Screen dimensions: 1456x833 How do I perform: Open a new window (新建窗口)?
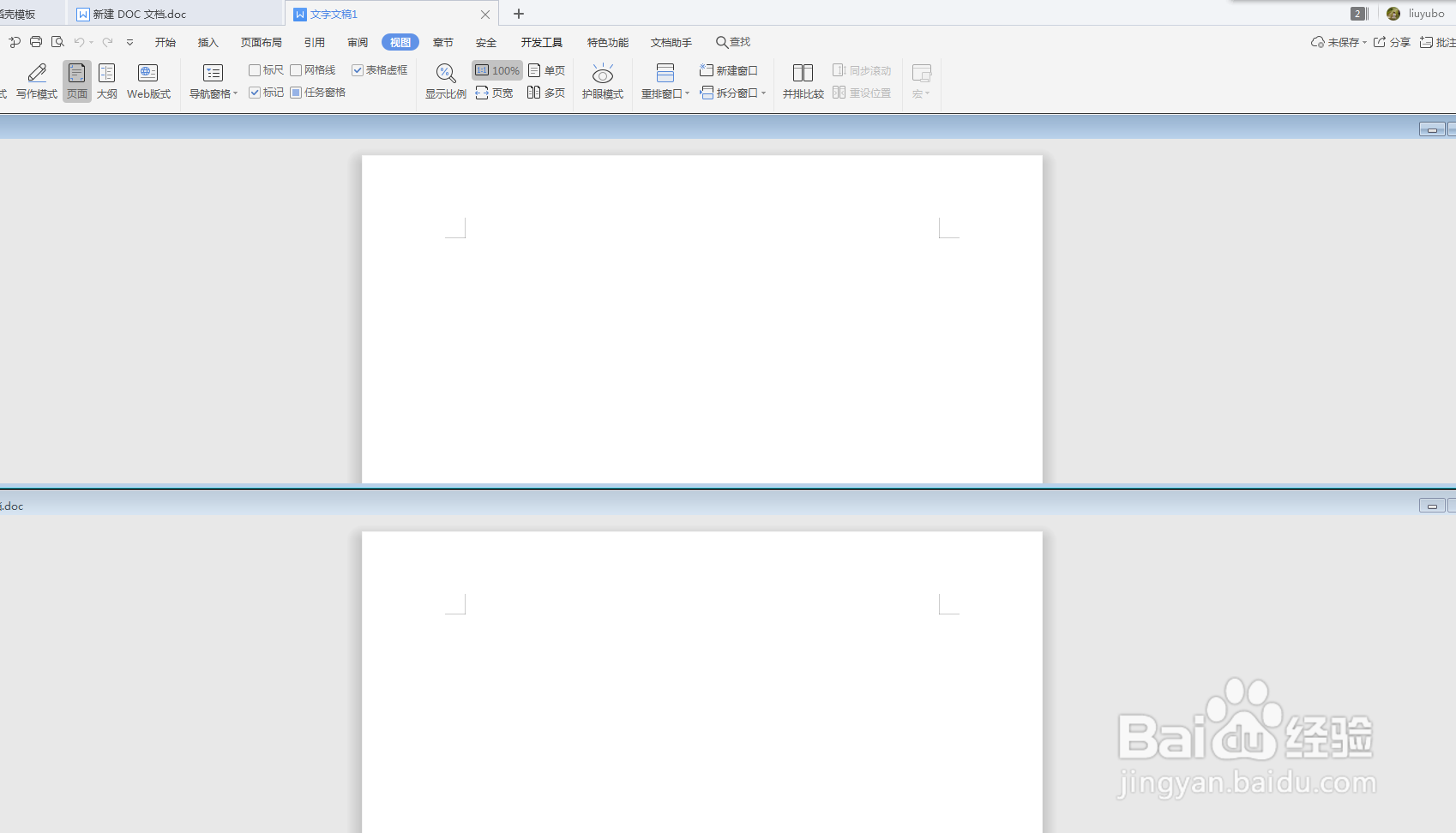pyautogui.click(x=729, y=70)
